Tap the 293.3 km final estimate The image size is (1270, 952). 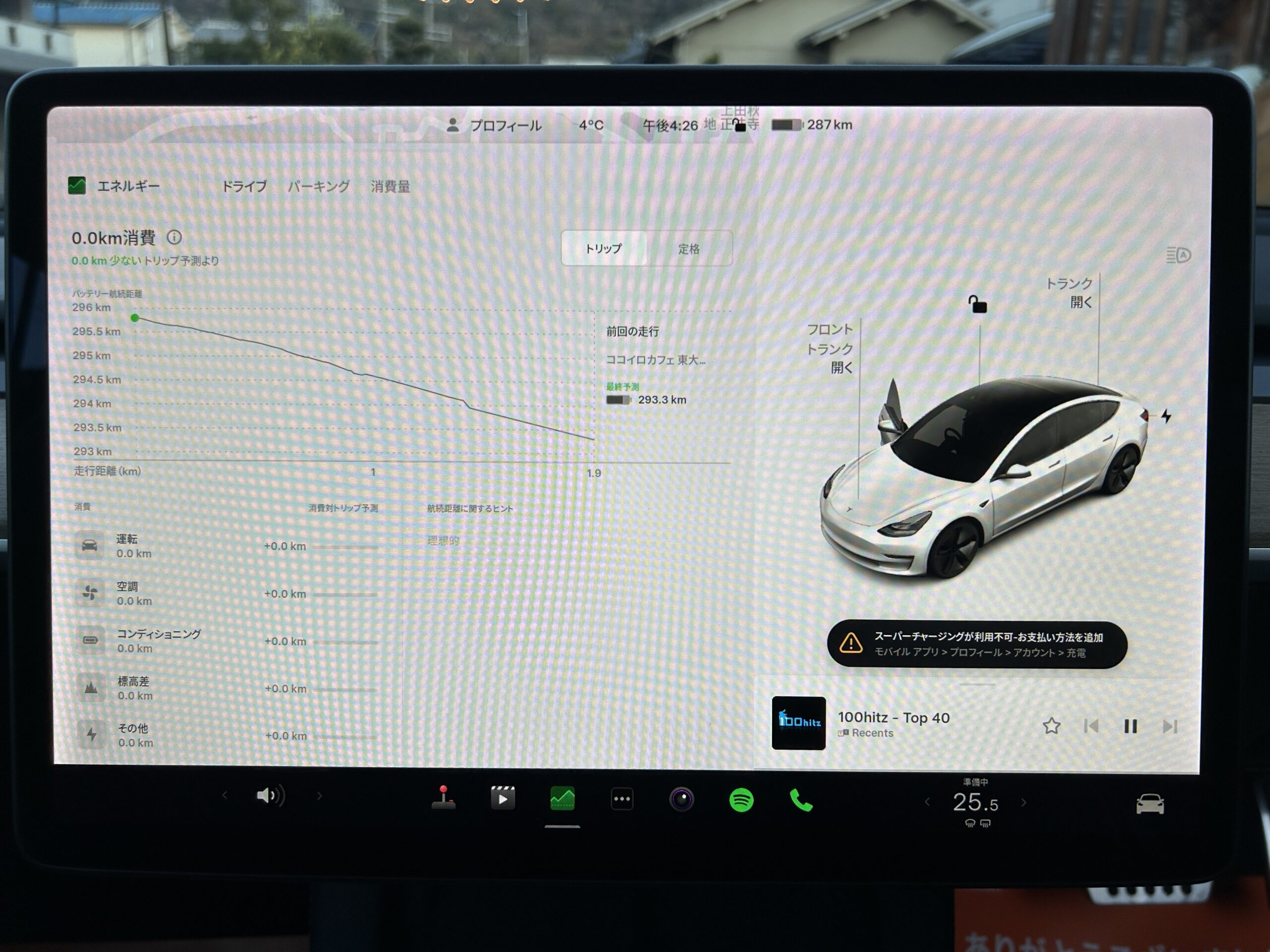pyautogui.click(x=646, y=400)
